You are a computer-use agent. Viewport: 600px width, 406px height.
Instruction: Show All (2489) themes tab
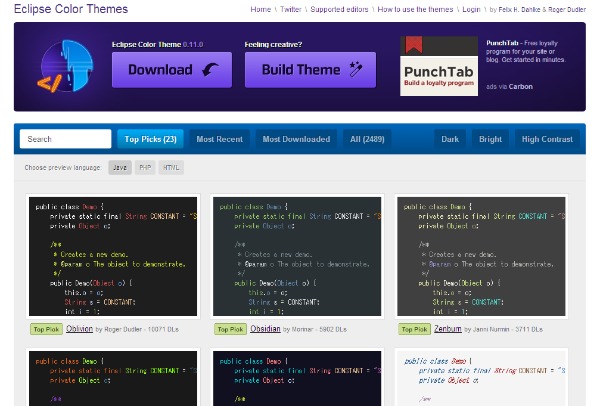pyautogui.click(x=367, y=139)
